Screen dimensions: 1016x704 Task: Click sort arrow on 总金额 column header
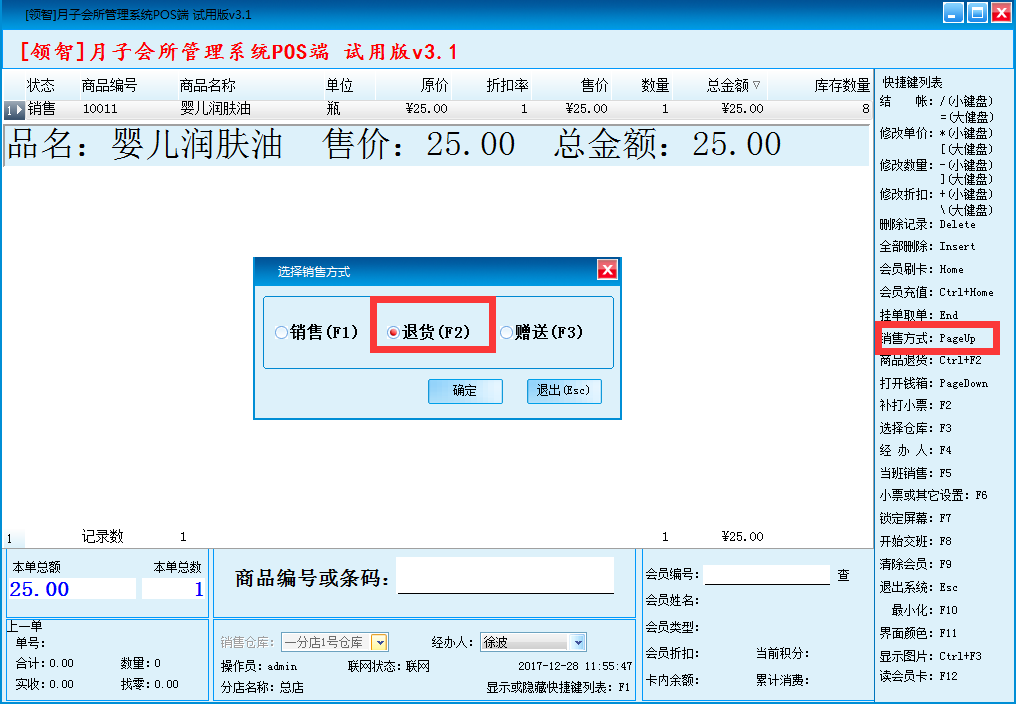[756, 86]
